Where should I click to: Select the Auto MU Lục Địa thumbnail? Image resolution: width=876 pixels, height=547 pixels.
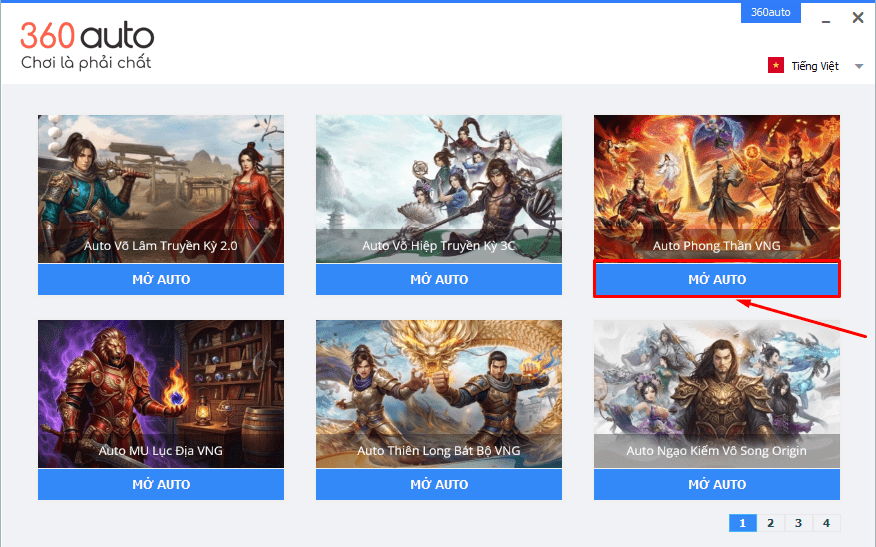161,394
